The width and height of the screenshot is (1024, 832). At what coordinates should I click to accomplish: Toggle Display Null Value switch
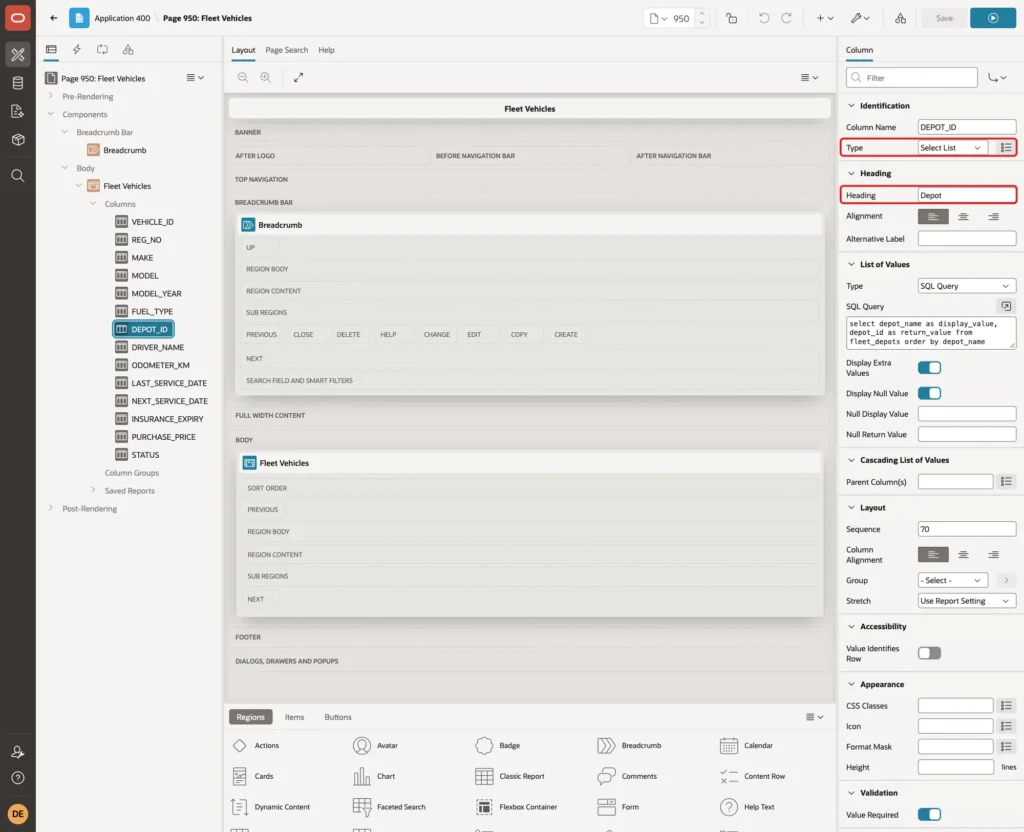click(x=929, y=393)
